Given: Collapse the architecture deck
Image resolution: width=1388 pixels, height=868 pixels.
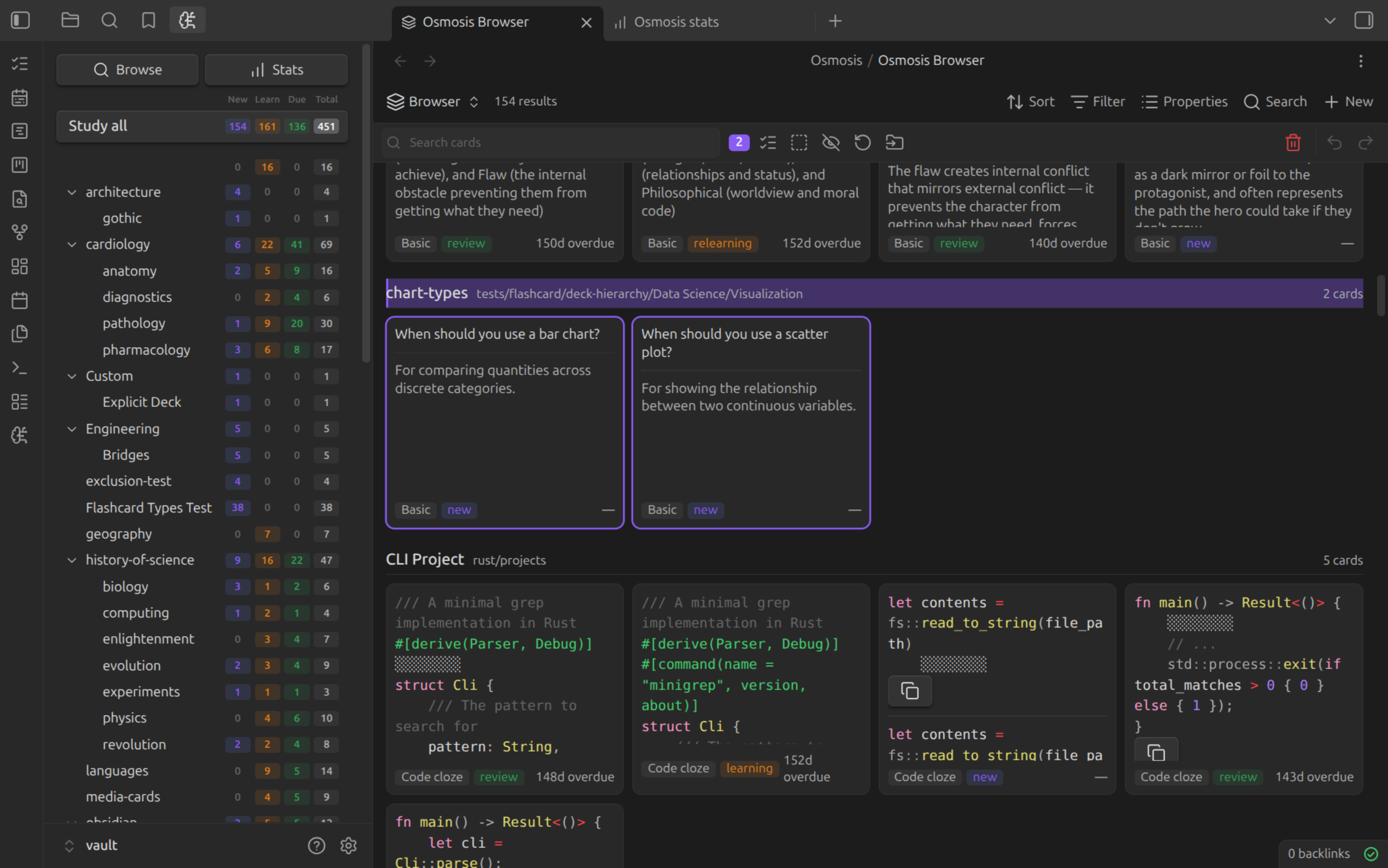Looking at the screenshot, I should click(x=72, y=192).
